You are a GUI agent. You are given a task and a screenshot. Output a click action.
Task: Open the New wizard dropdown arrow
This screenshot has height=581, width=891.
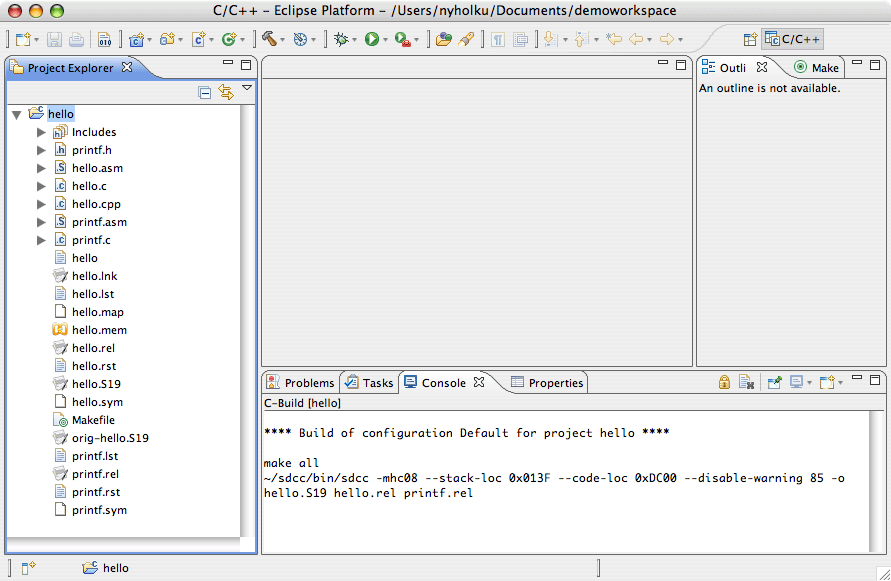click(x=36, y=40)
